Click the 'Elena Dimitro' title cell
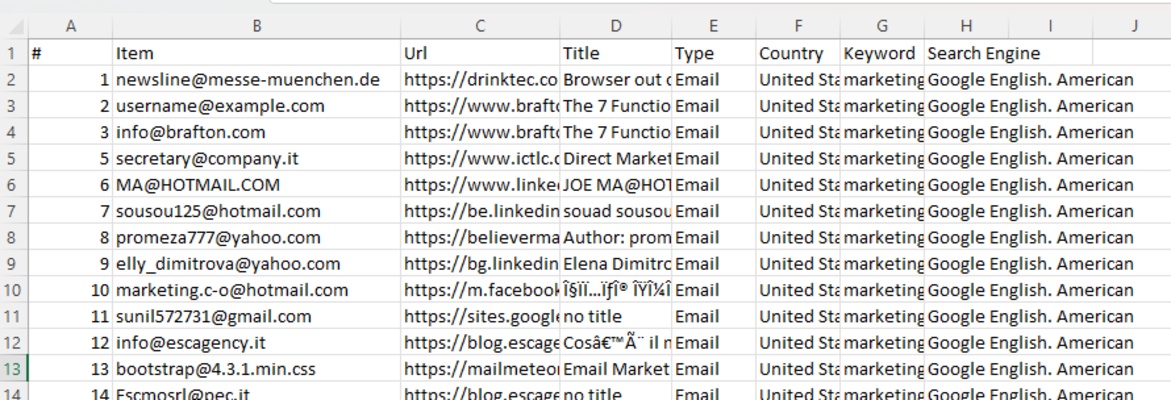1171x400 pixels. pyautogui.click(x=615, y=263)
